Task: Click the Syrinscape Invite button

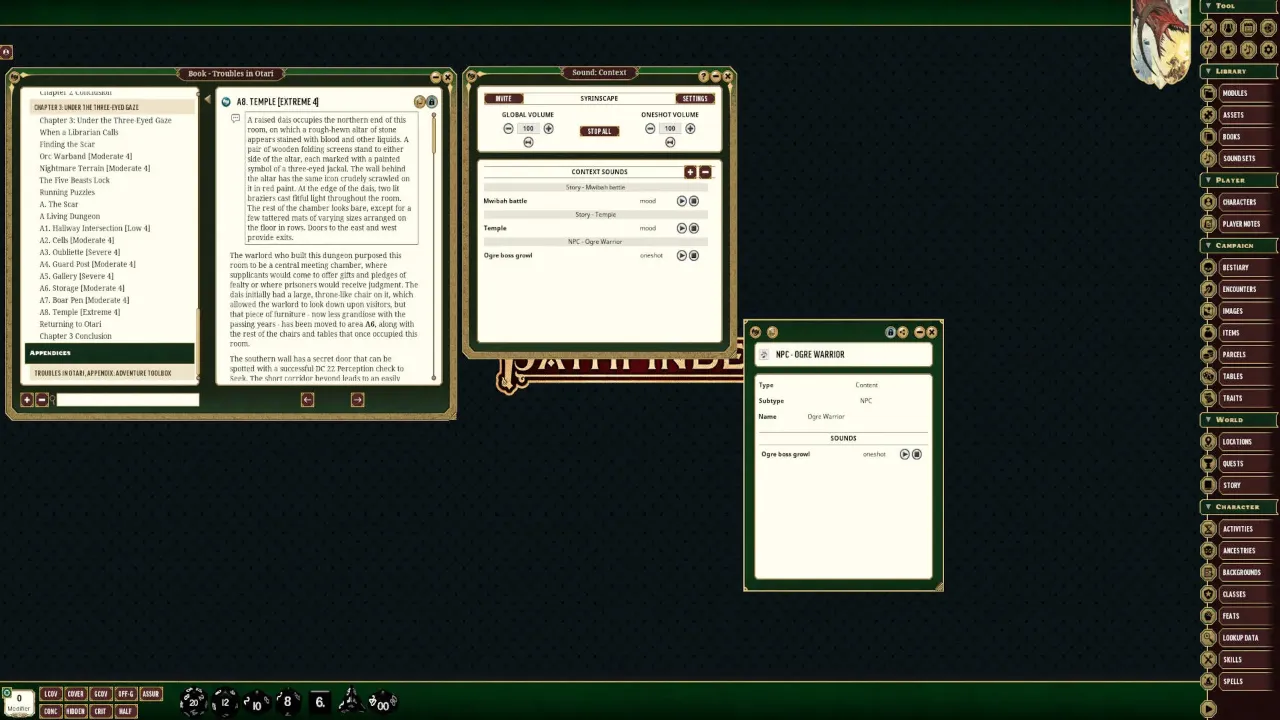Action: point(503,98)
